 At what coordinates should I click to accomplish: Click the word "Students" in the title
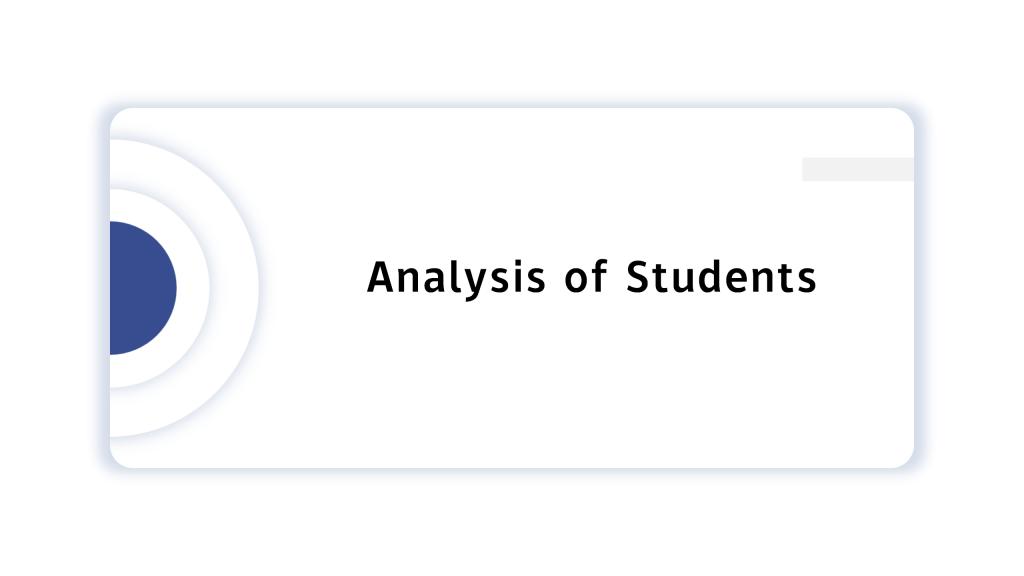(x=721, y=276)
